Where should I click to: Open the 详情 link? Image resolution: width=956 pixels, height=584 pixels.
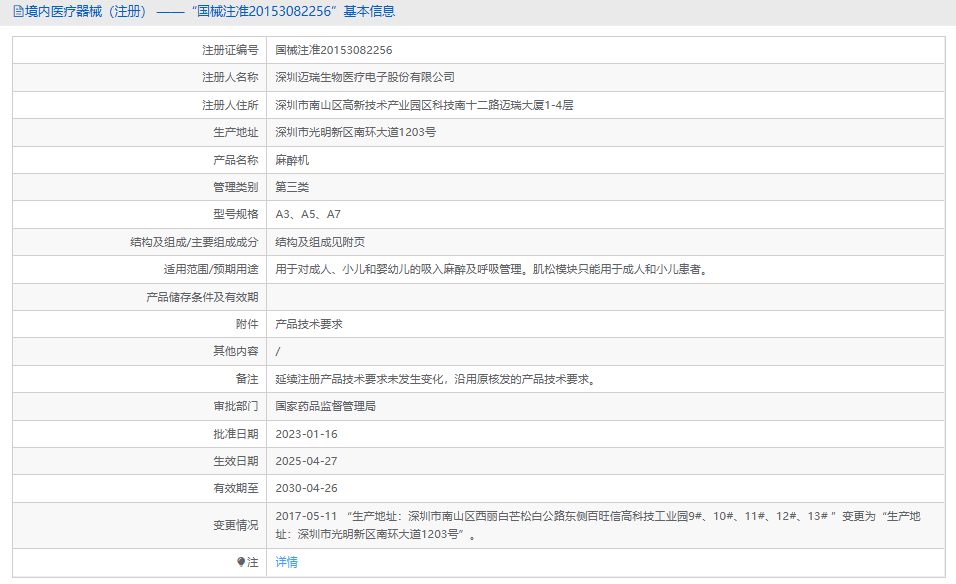coord(287,562)
